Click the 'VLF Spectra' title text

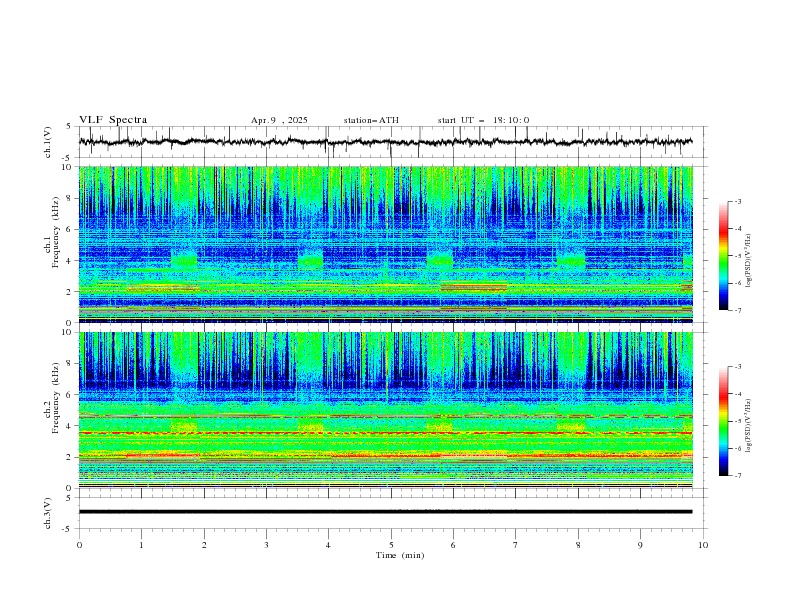[113, 120]
